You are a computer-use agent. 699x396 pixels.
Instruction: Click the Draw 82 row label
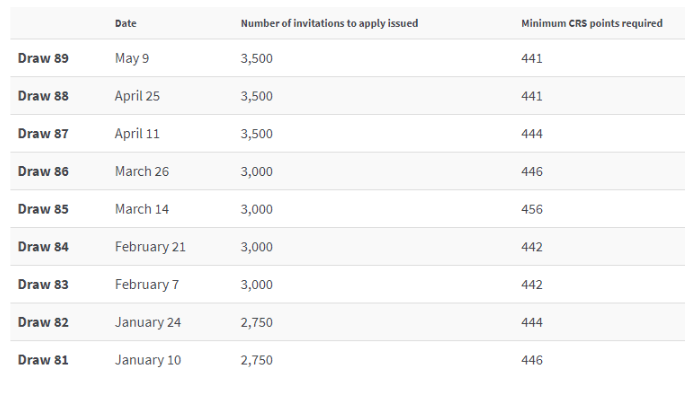43,322
